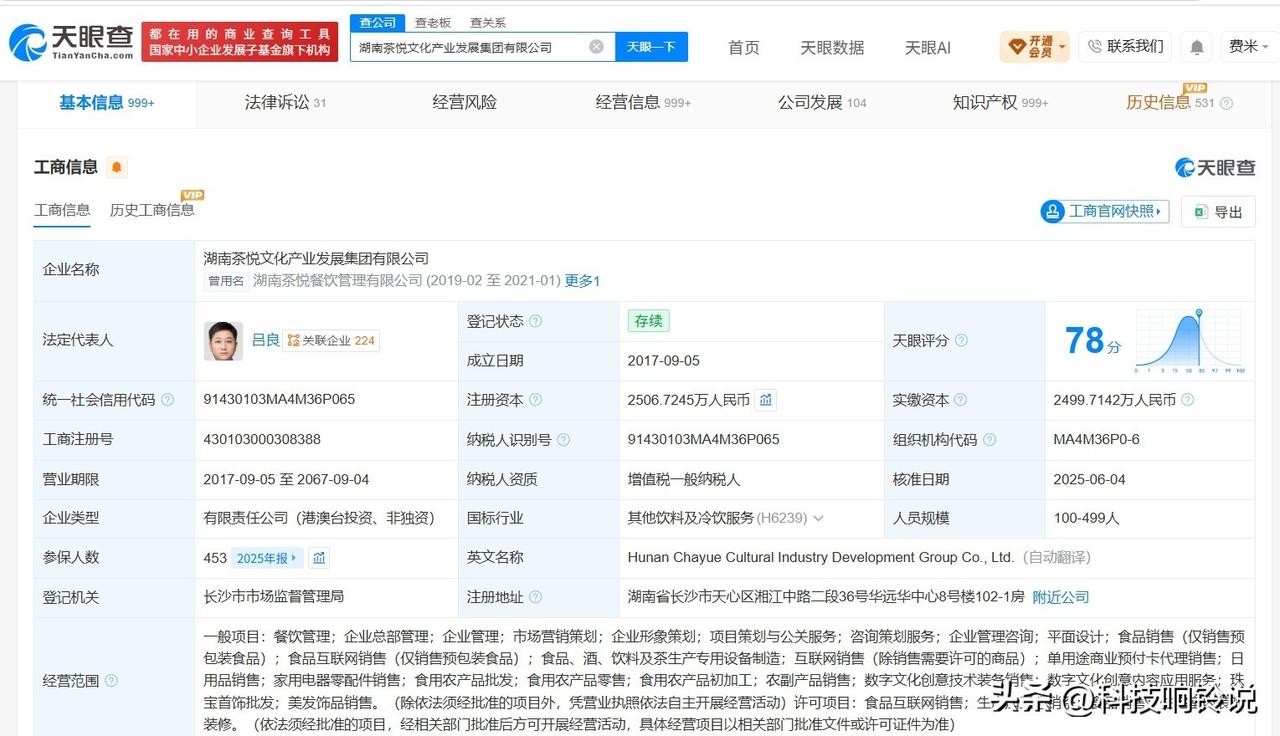Click the 存续 registration status tag
Image resolution: width=1280 pixels, height=736 pixels.
[x=648, y=321]
